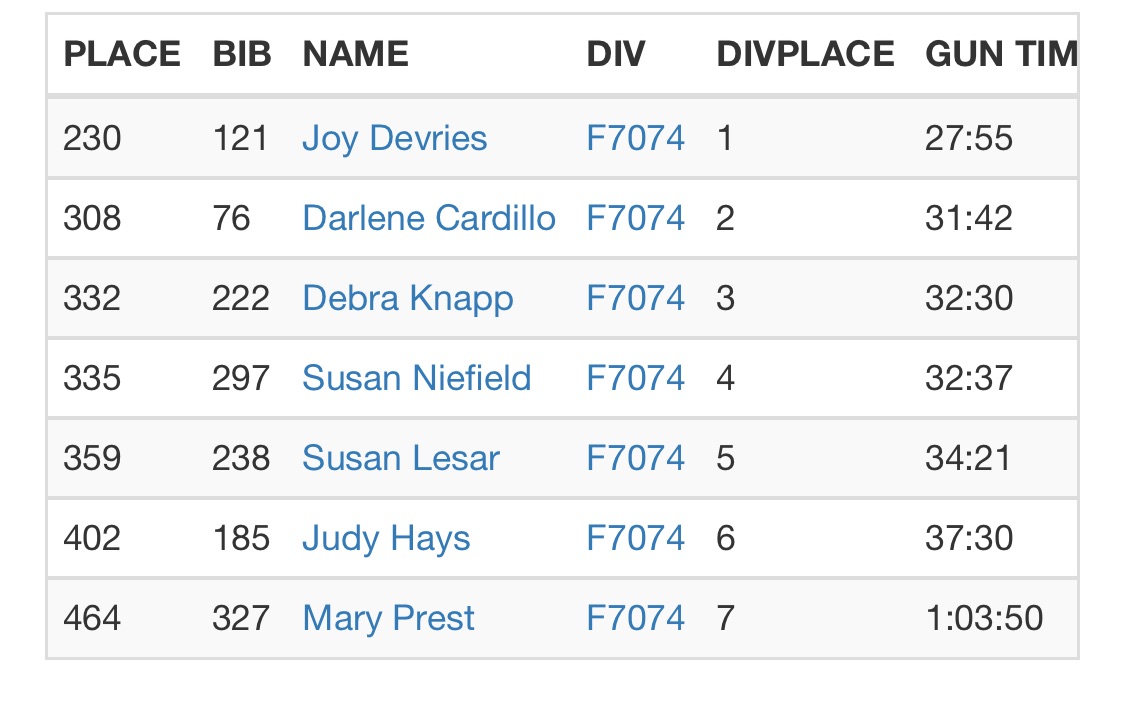Open Joy Devries runner profile link
Viewport: 1125px width, 703px height.
click(394, 138)
